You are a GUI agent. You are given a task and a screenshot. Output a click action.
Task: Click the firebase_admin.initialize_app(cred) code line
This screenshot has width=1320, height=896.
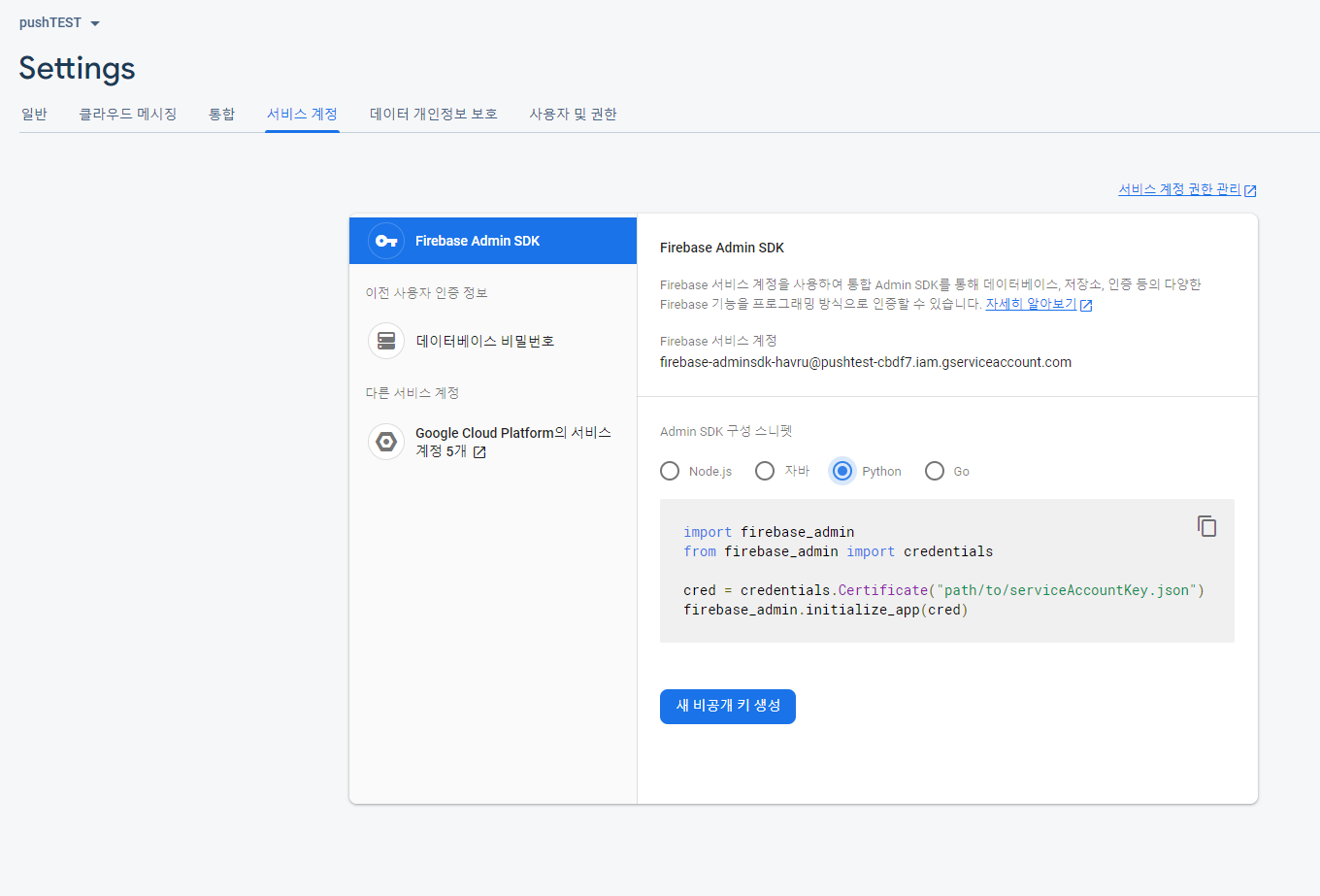825,610
